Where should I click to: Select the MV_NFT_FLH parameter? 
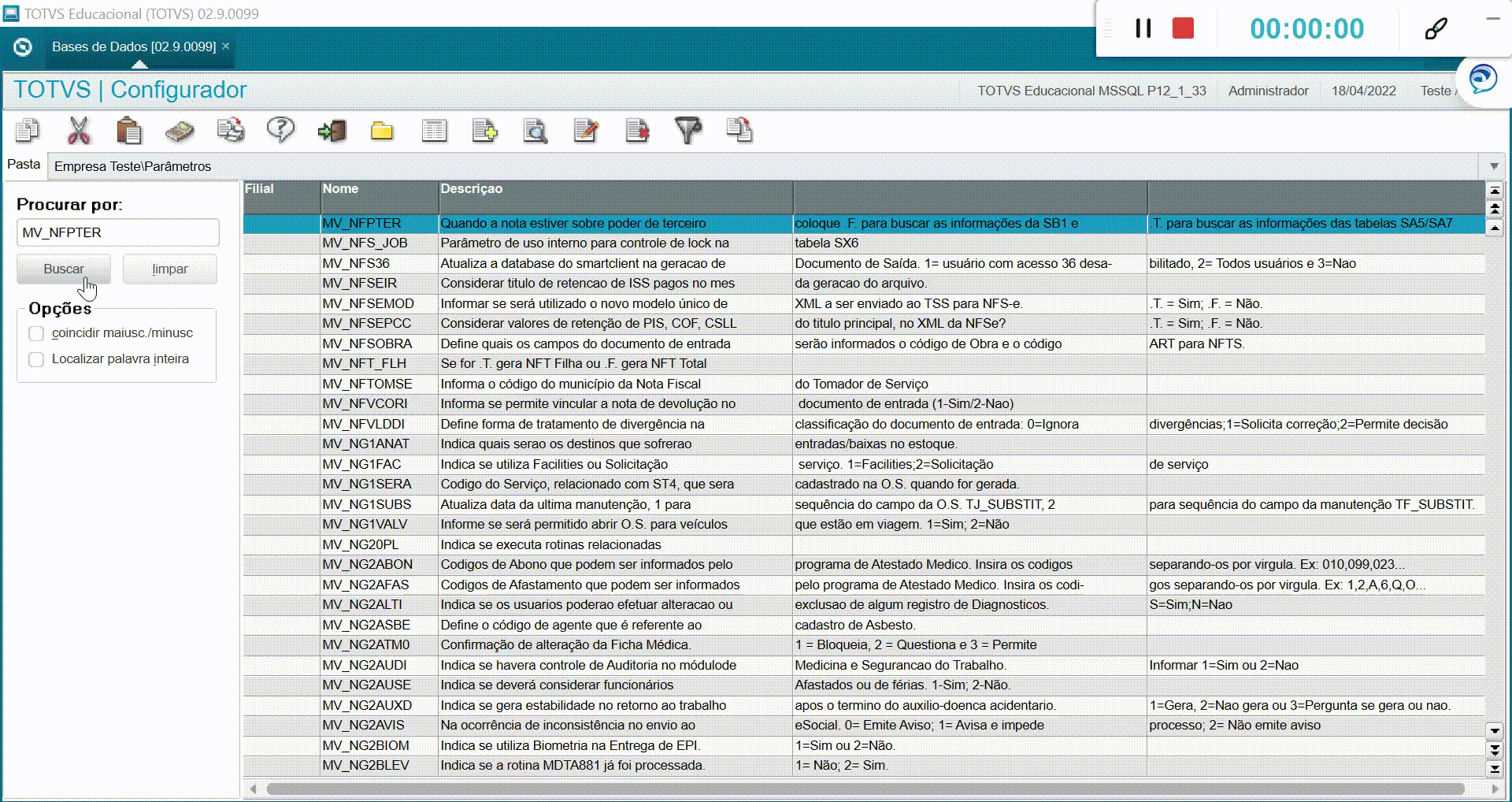point(864,364)
